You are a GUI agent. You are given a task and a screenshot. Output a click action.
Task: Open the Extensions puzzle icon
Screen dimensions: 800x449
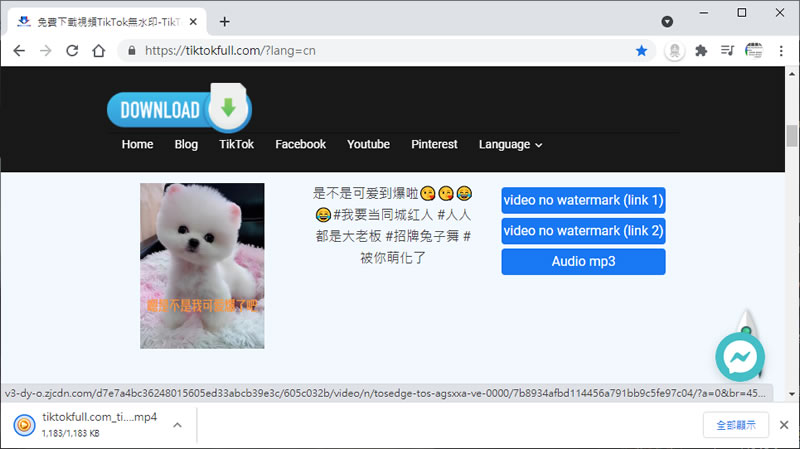701,51
